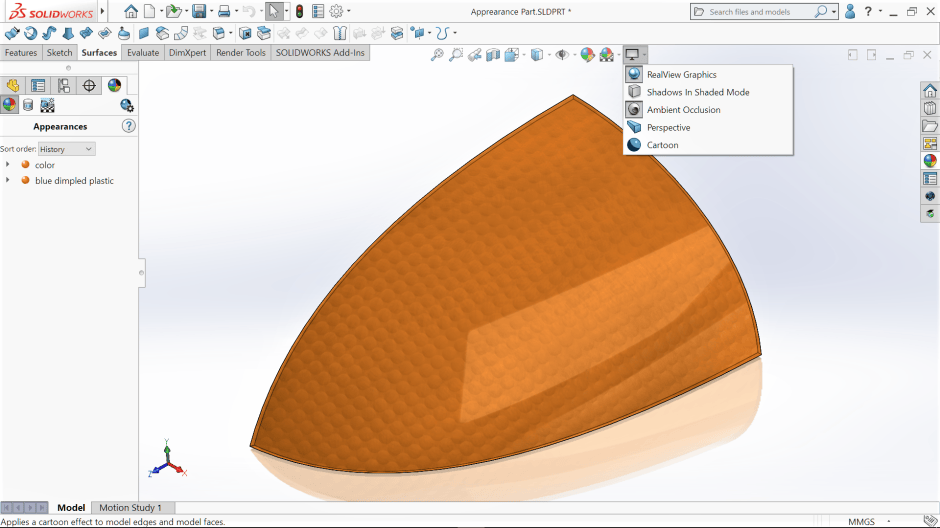The image size is (940, 528).
Task: Expand blue dimpled plastic item
Action: [8, 180]
